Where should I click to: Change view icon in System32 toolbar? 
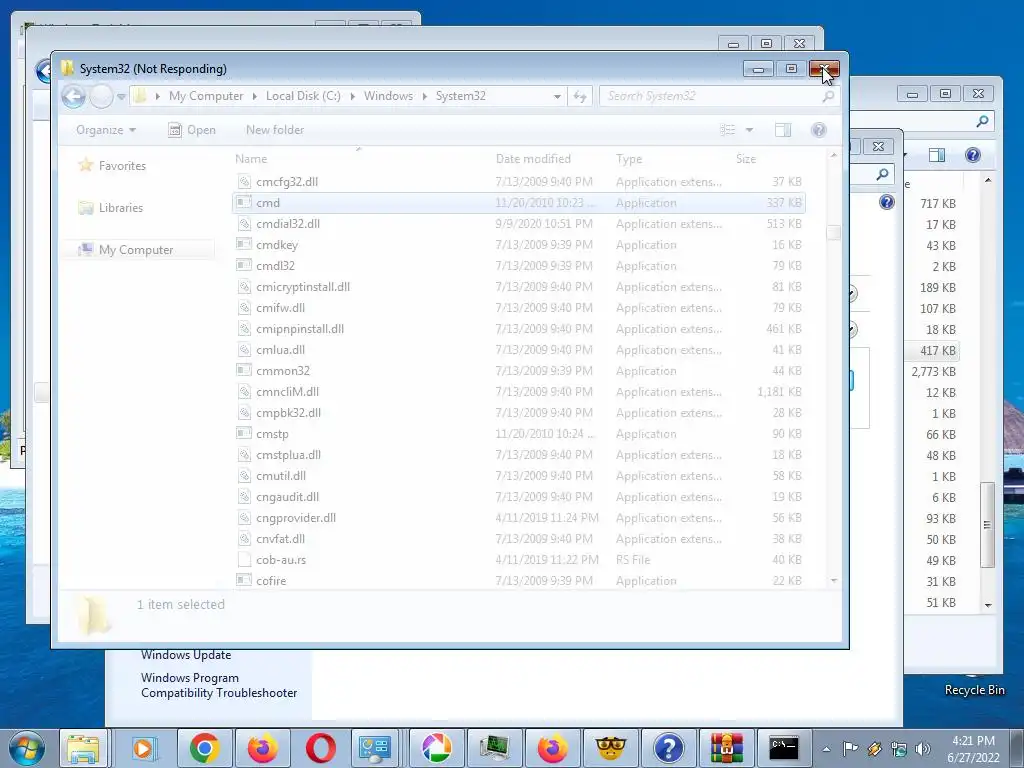point(728,130)
